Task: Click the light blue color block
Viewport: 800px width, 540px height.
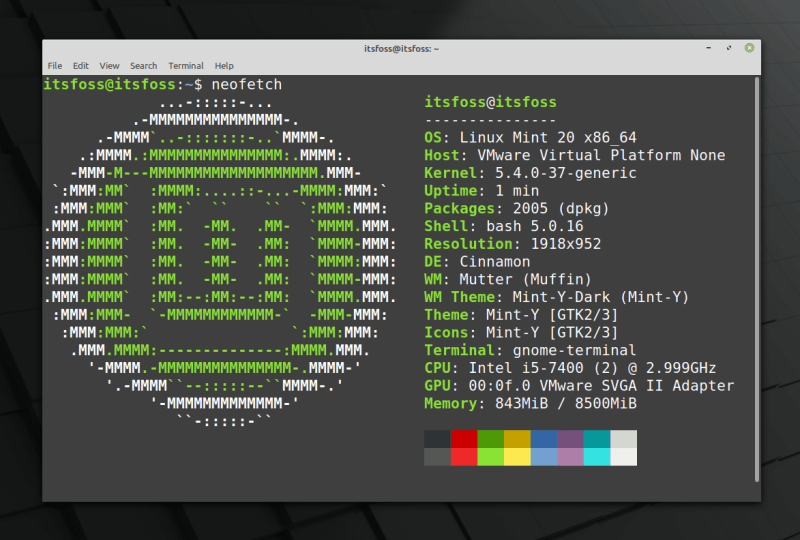Action: point(544,457)
